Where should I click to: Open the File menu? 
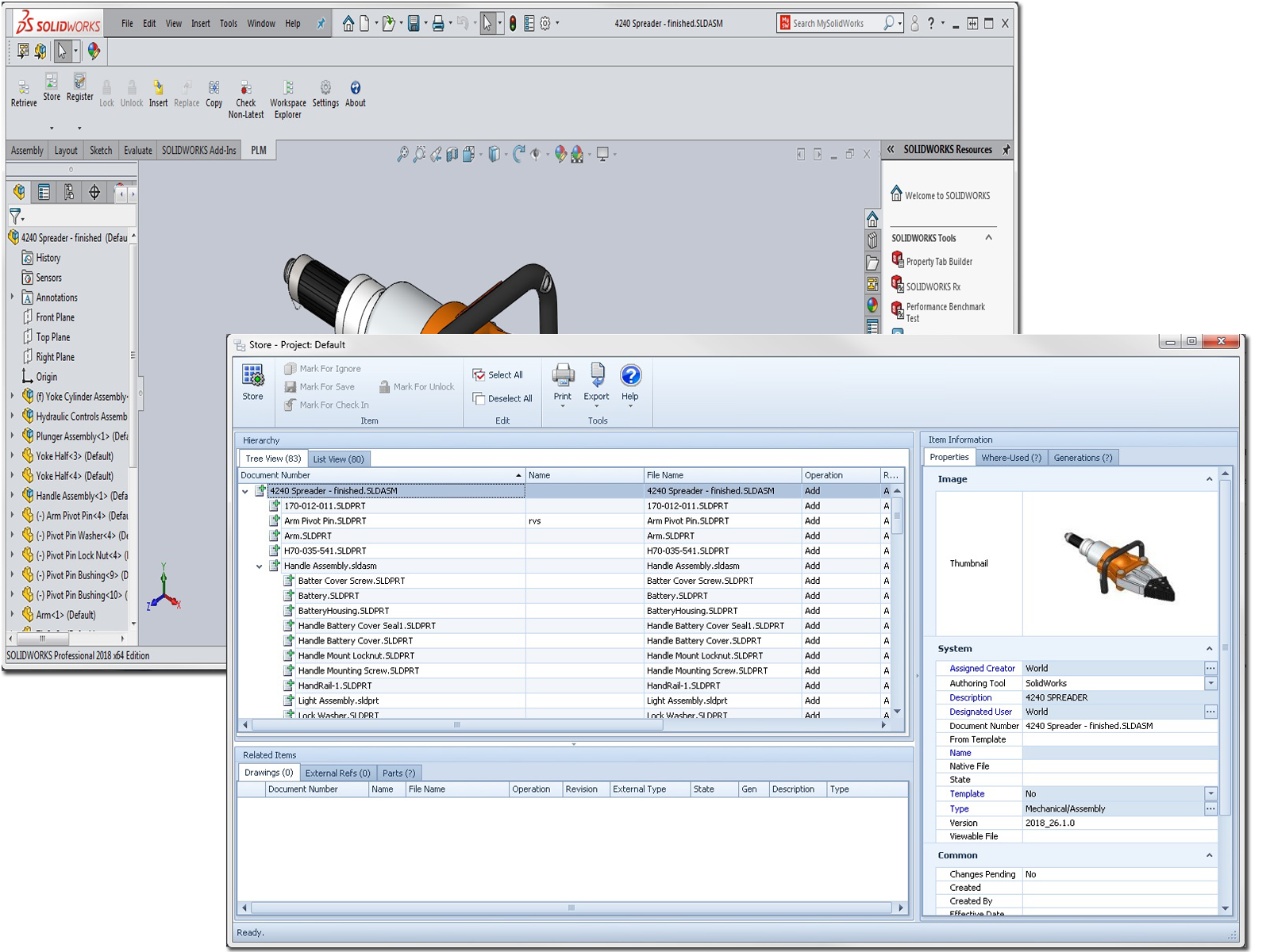127,24
